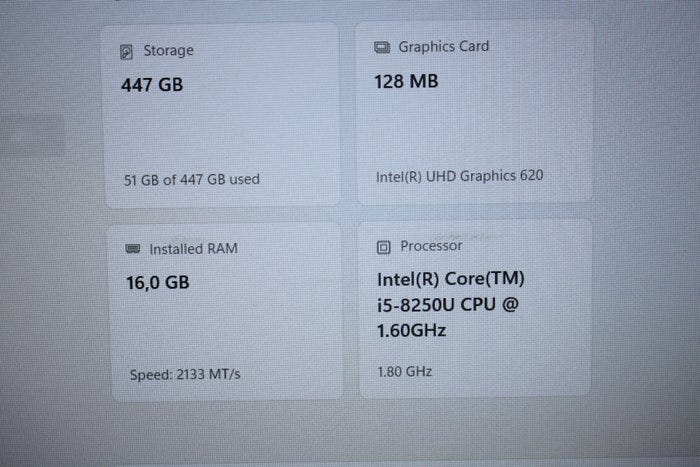
Task: Open the "51 GB of 447 GB used" detail
Action: click(x=190, y=180)
